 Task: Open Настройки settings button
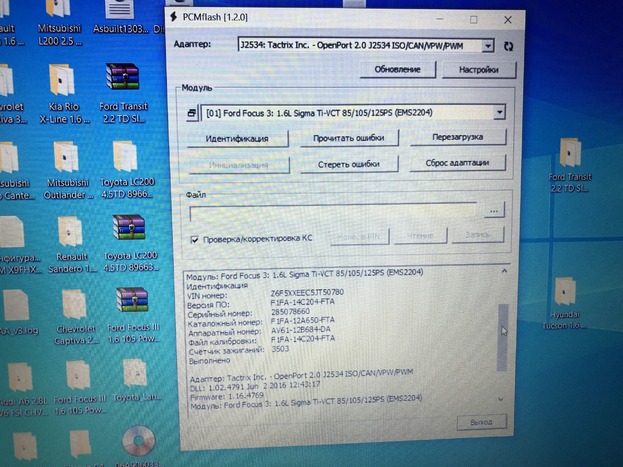click(472, 69)
